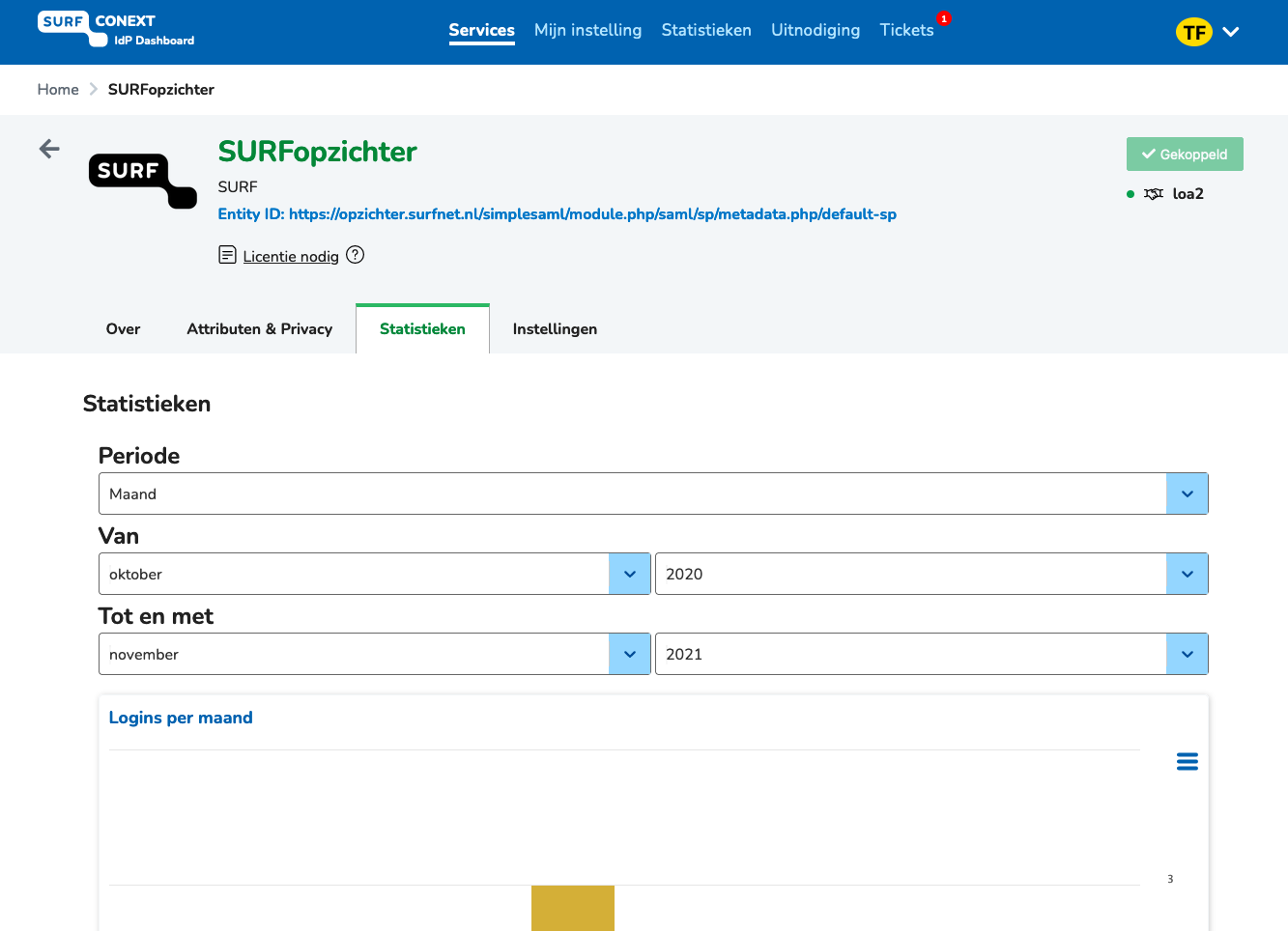Expand the november dropdown arrow
1288x931 pixels.
(630, 654)
